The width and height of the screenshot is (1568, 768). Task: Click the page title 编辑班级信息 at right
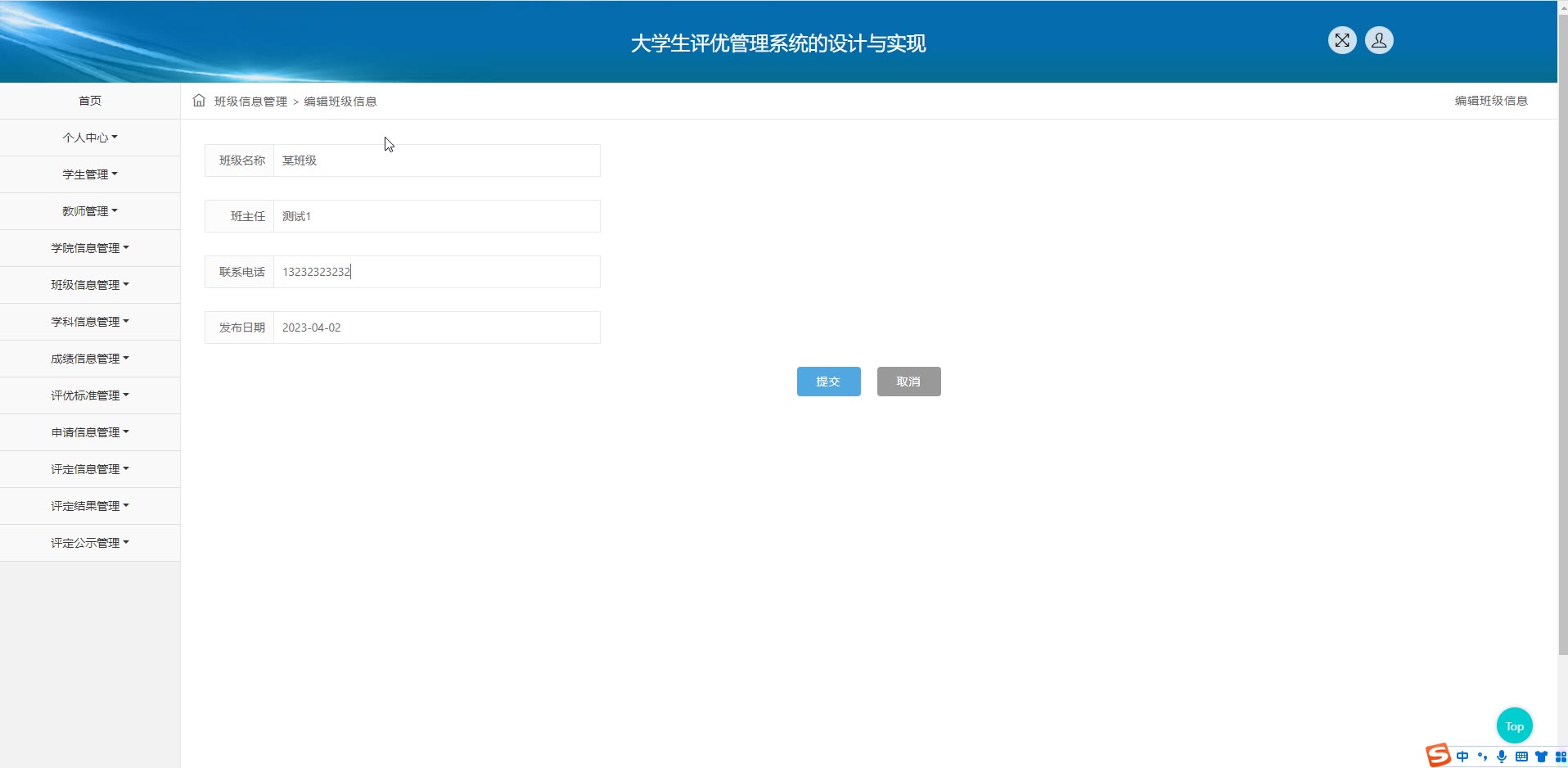(1491, 101)
